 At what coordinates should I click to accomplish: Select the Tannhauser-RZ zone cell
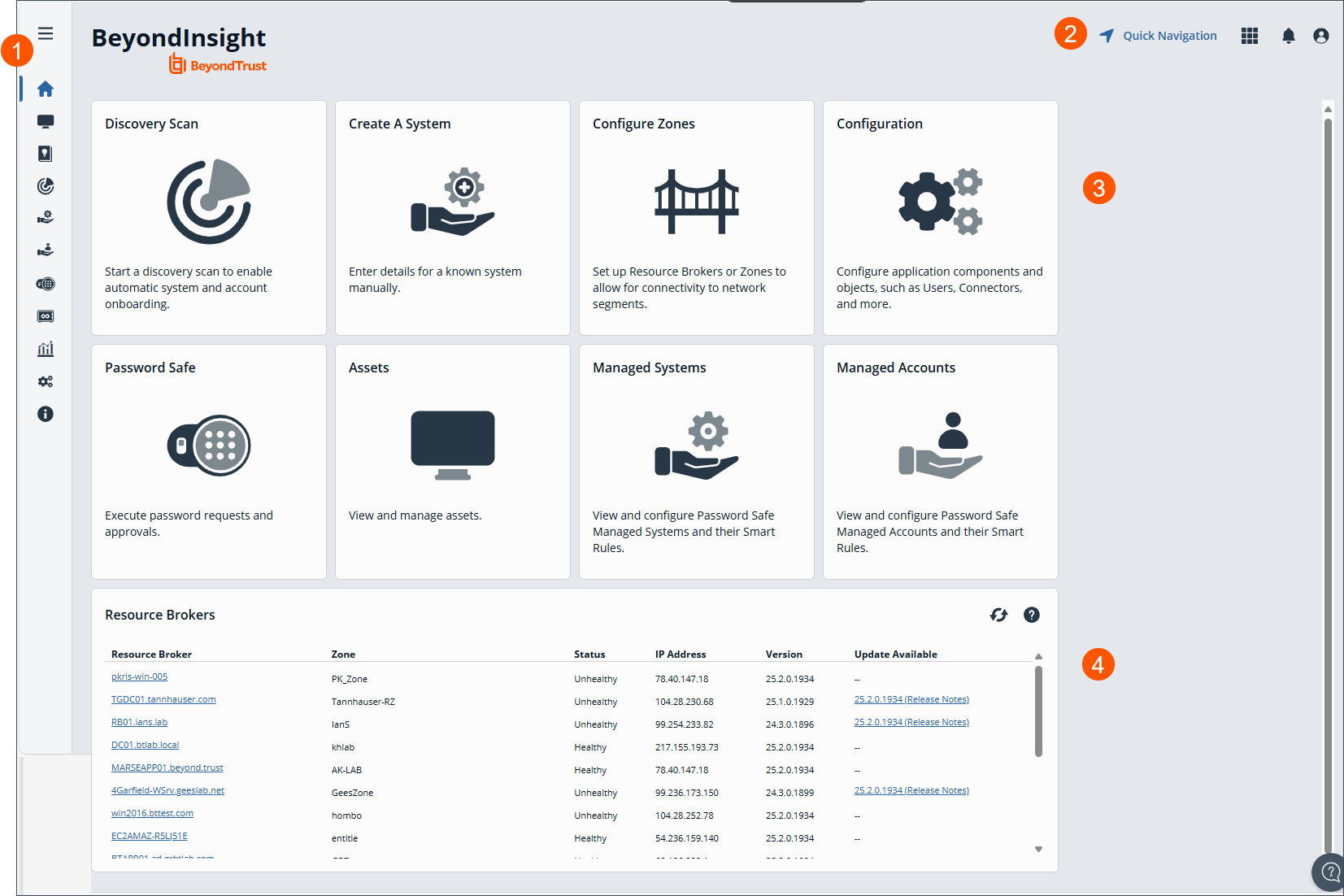[363, 702]
